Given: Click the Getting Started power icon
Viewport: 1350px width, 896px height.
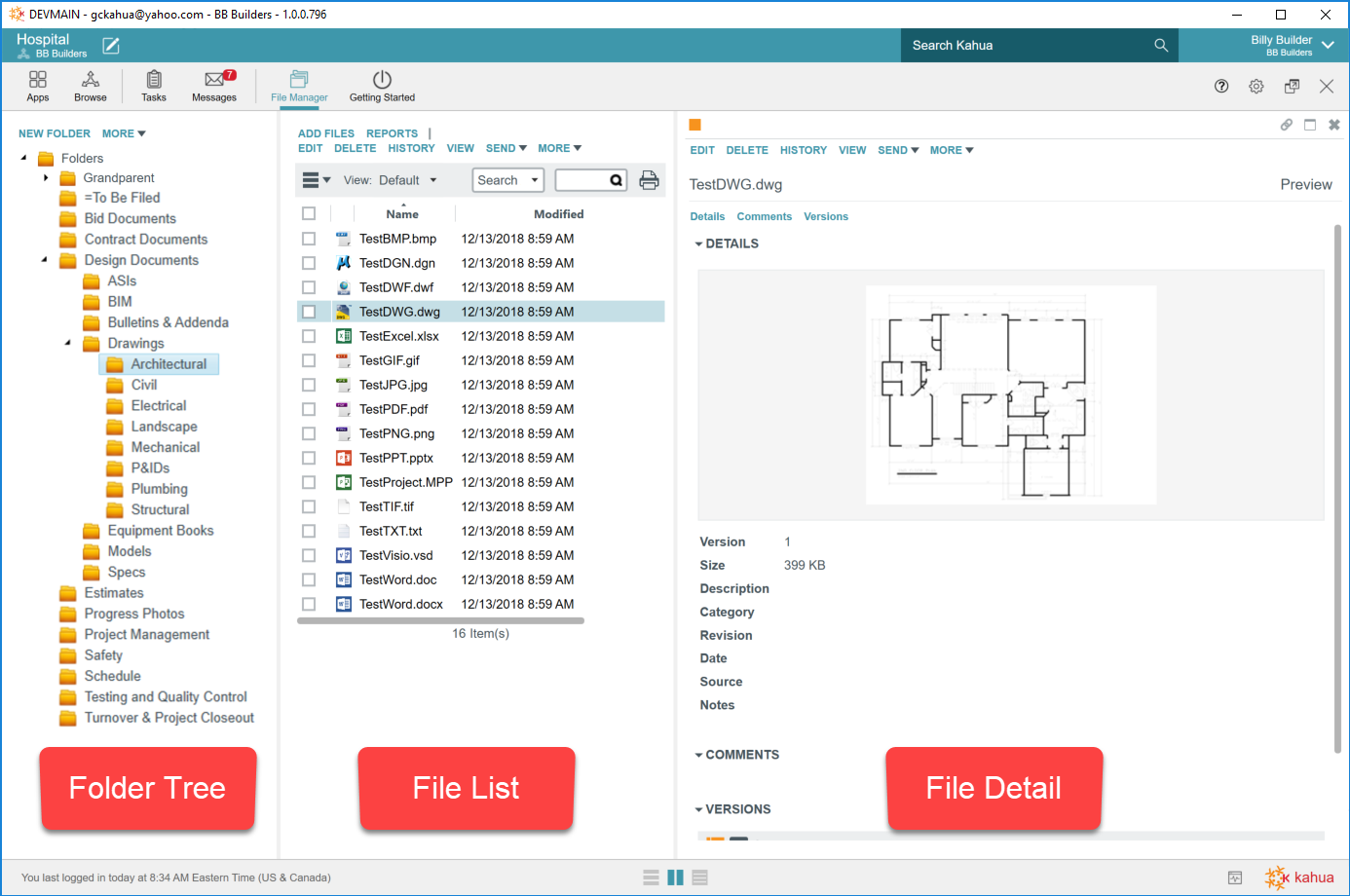Looking at the screenshot, I should pyautogui.click(x=382, y=81).
